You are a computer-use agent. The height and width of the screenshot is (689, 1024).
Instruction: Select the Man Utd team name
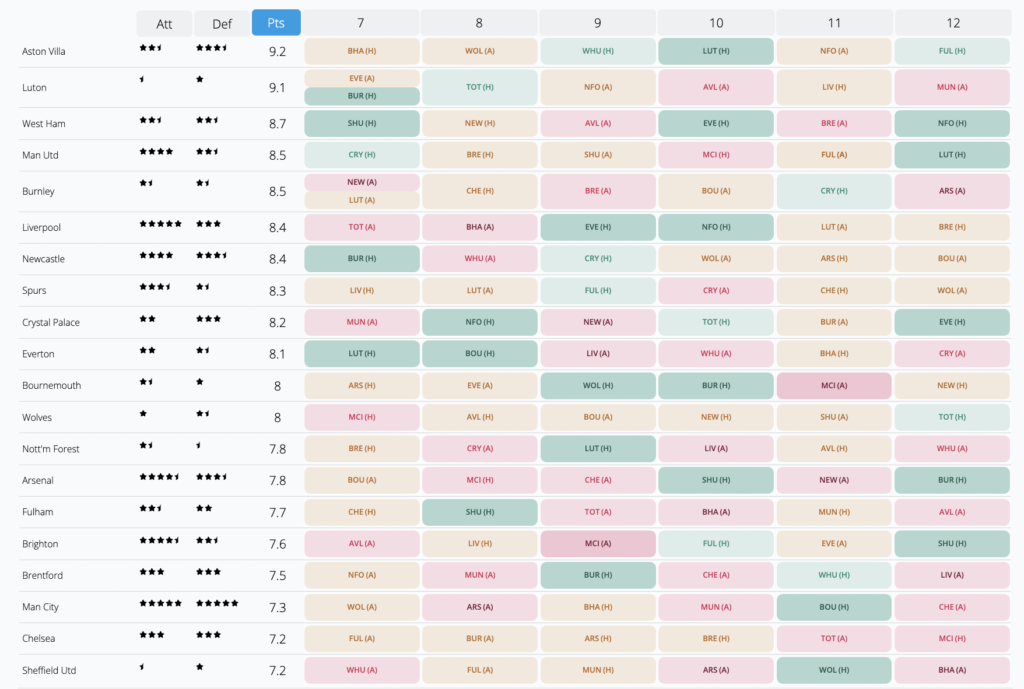coord(40,155)
